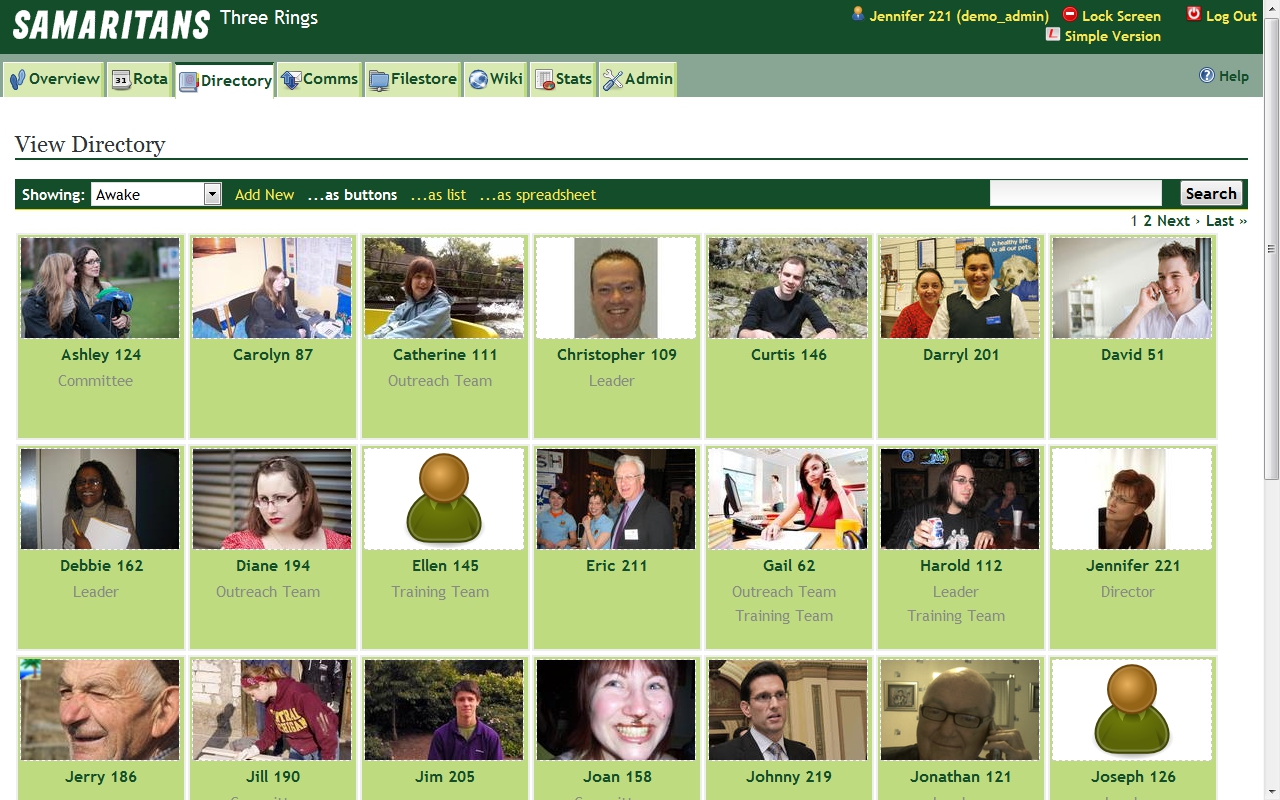The width and height of the screenshot is (1280, 800).
Task: Select the Directory tab
Action: (225, 80)
